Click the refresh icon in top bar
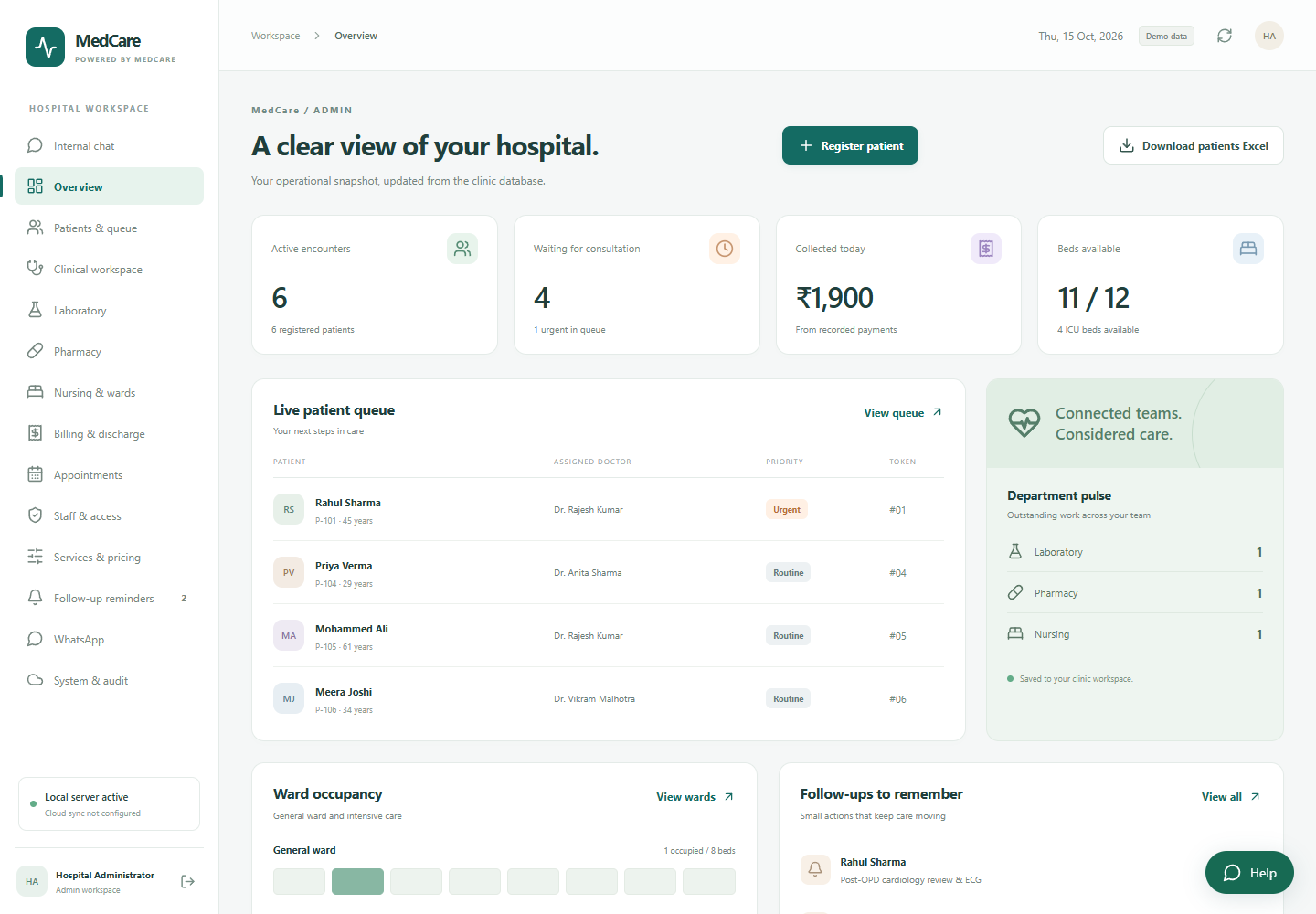Viewport: 1316px width, 914px height. tap(1225, 36)
